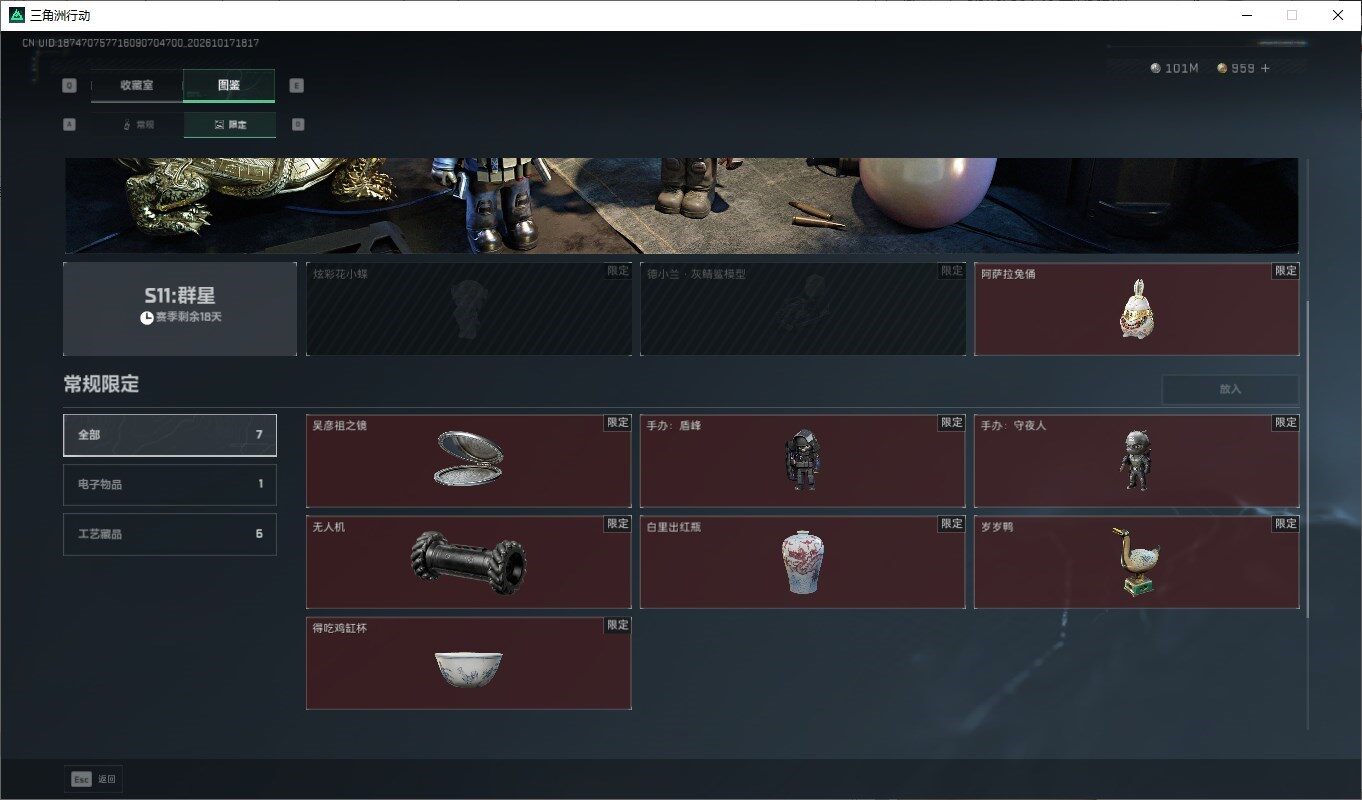Image resolution: width=1362 pixels, height=800 pixels.
Task: Click the 限定 tag on the 岁岁鸭 card
Action: coord(1285,524)
